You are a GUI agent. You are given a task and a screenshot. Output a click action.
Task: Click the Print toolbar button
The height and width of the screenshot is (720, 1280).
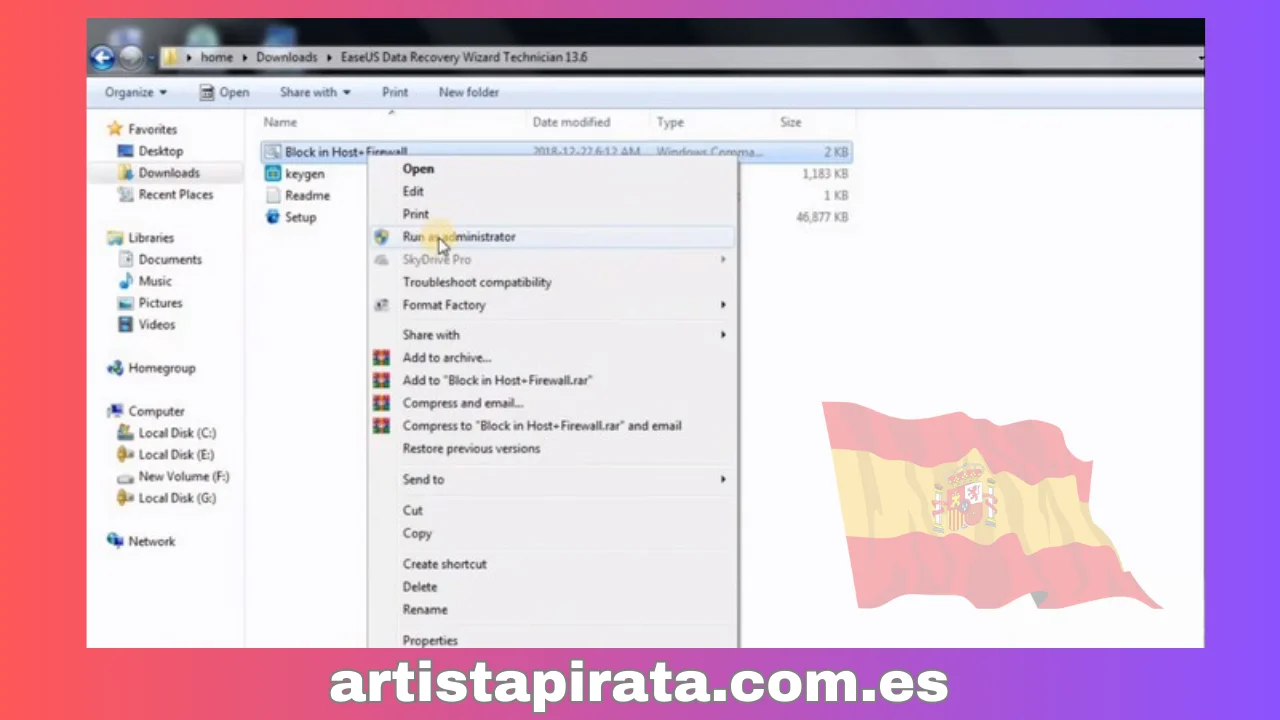(x=395, y=92)
